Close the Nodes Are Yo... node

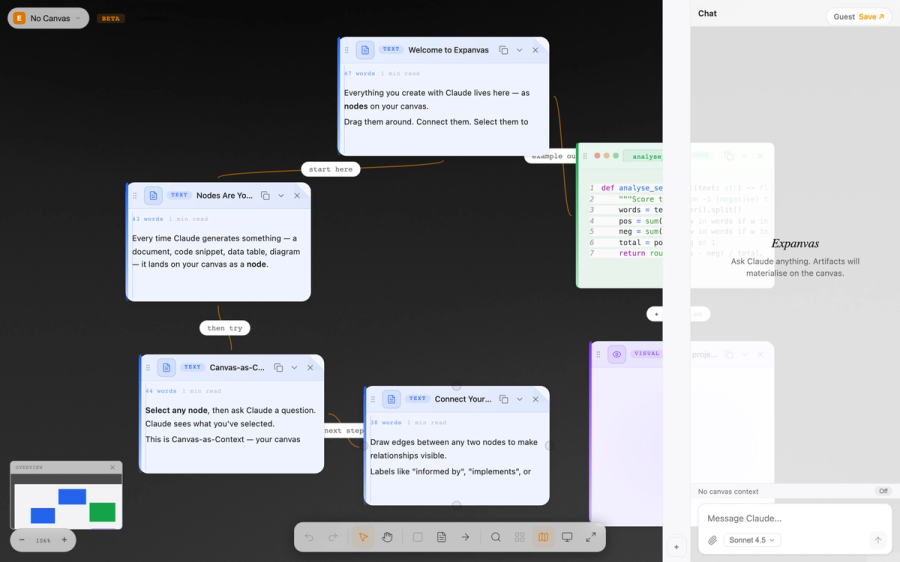[297, 196]
